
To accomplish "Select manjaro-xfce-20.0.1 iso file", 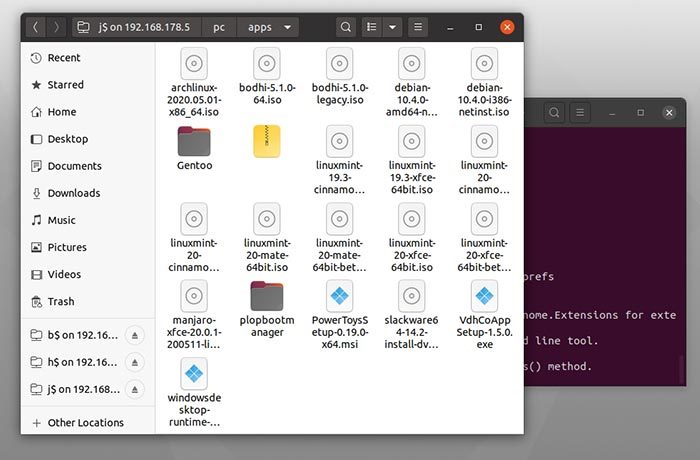I will pos(194,315).
